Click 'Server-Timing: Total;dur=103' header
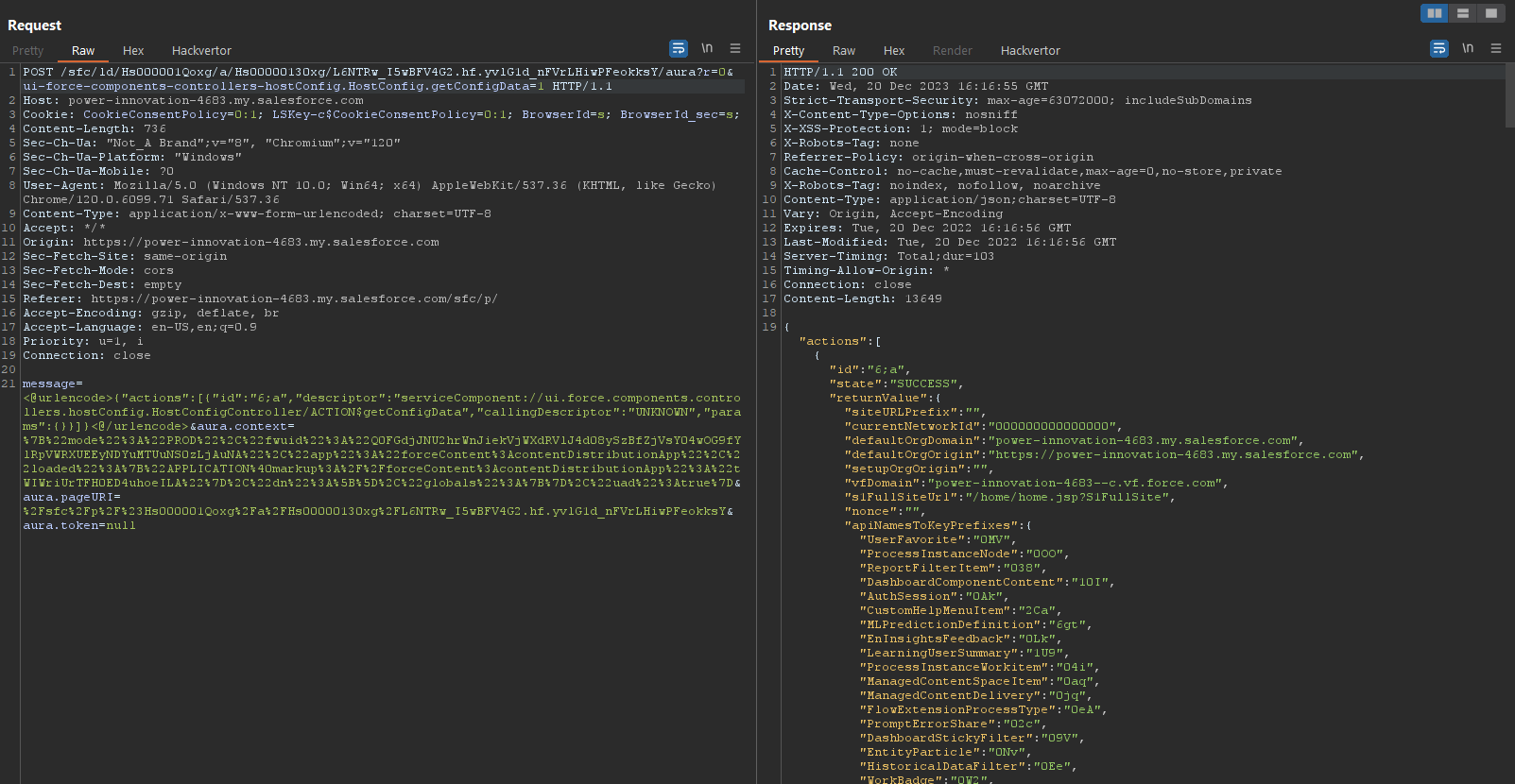The image size is (1515, 784). click(889, 256)
